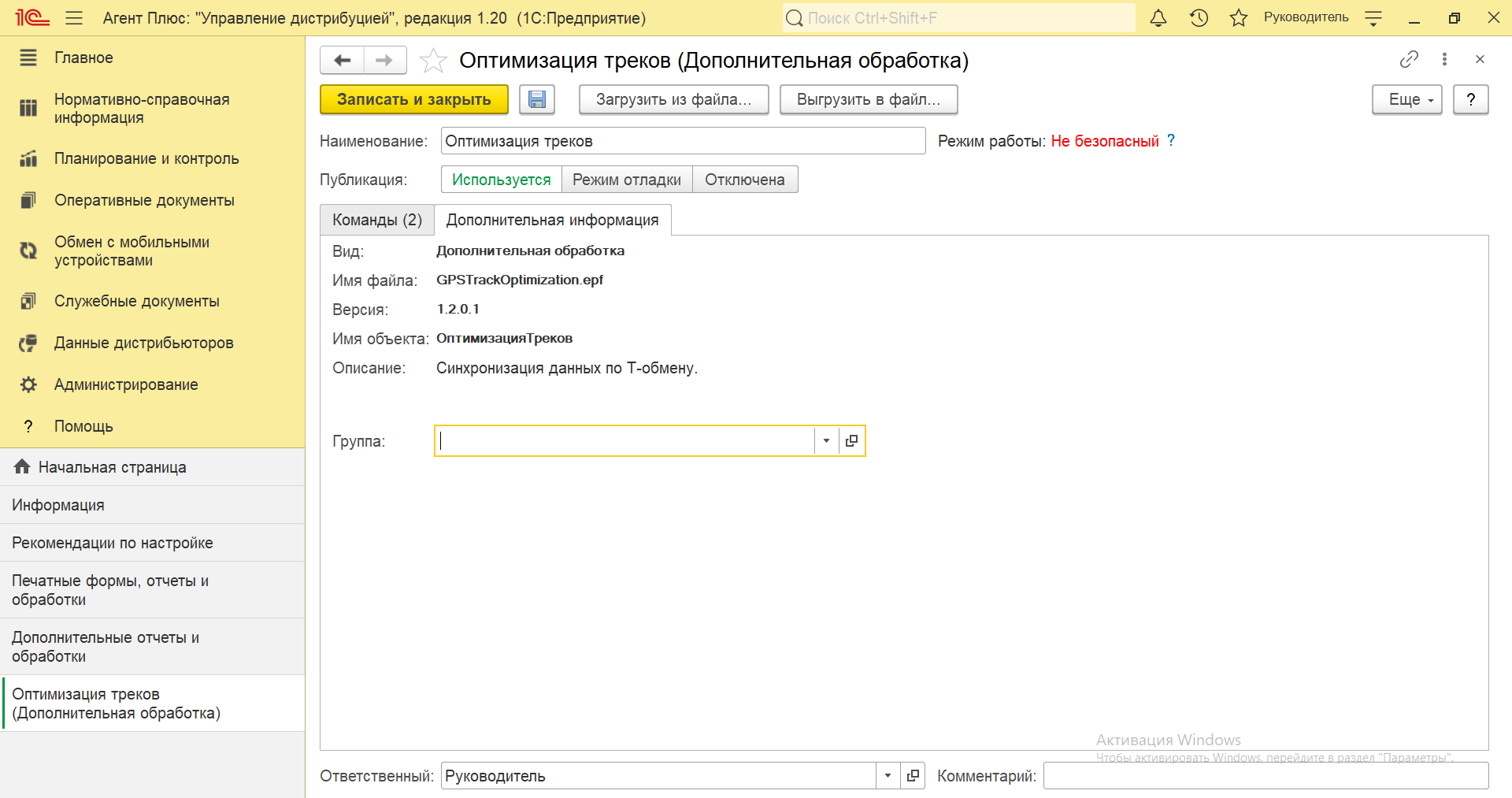The height and width of the screenshot is (798, 1512).
Task: Go to Начальная страница
Action: point(153,467)
